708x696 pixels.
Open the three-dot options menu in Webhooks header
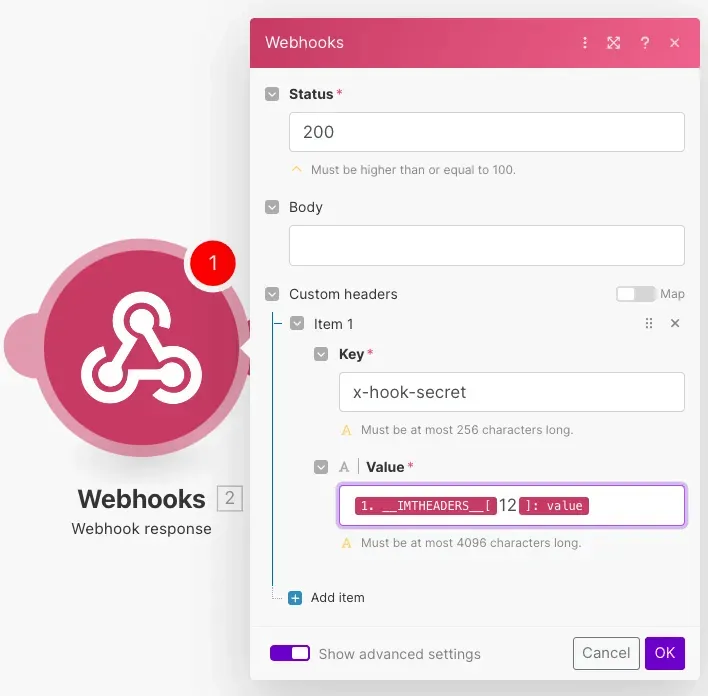point(585,43)
